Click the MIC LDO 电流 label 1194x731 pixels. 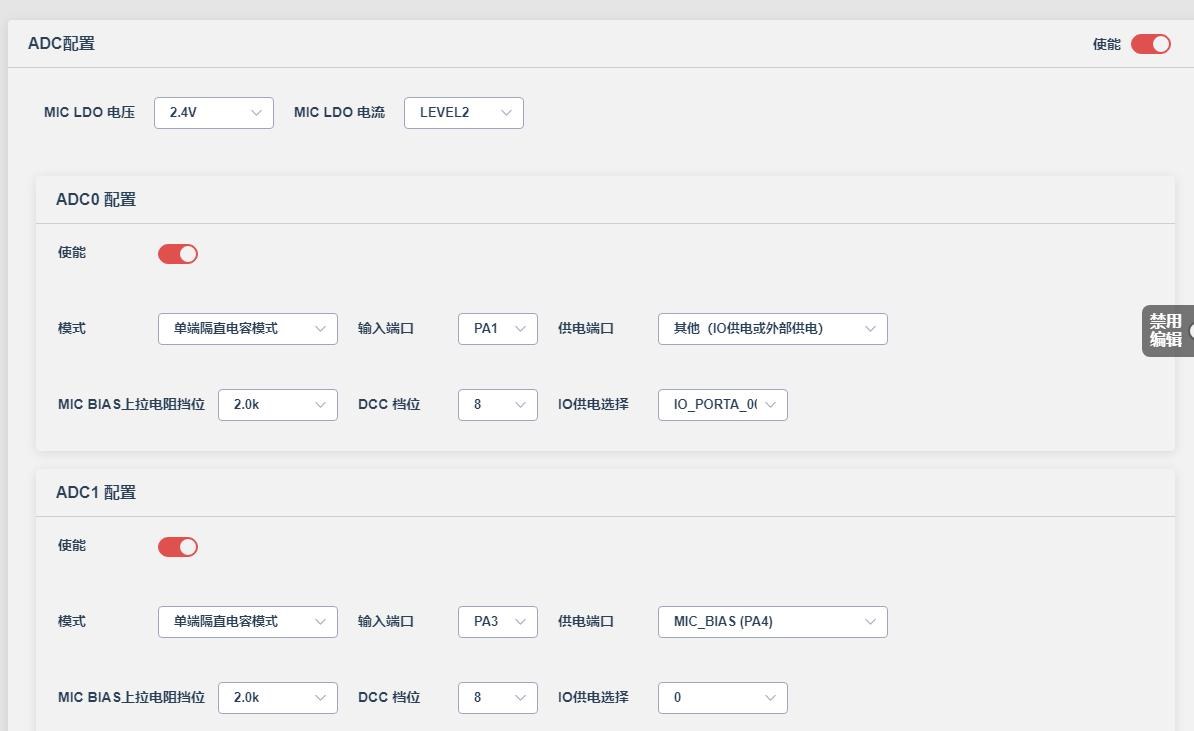(x=340, y=113)
